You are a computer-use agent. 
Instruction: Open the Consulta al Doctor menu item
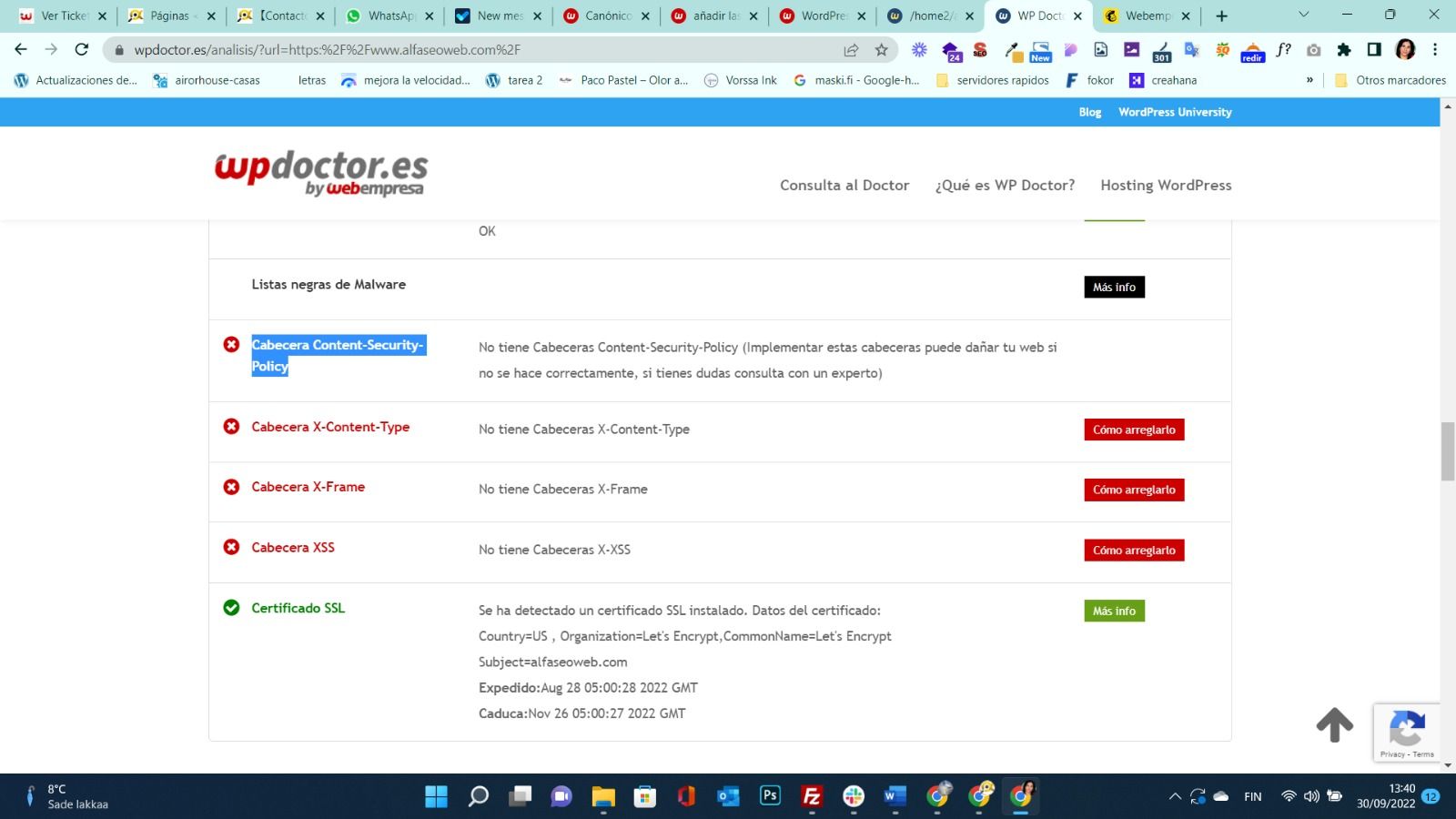pyautogui.click(x=844, y=185)
